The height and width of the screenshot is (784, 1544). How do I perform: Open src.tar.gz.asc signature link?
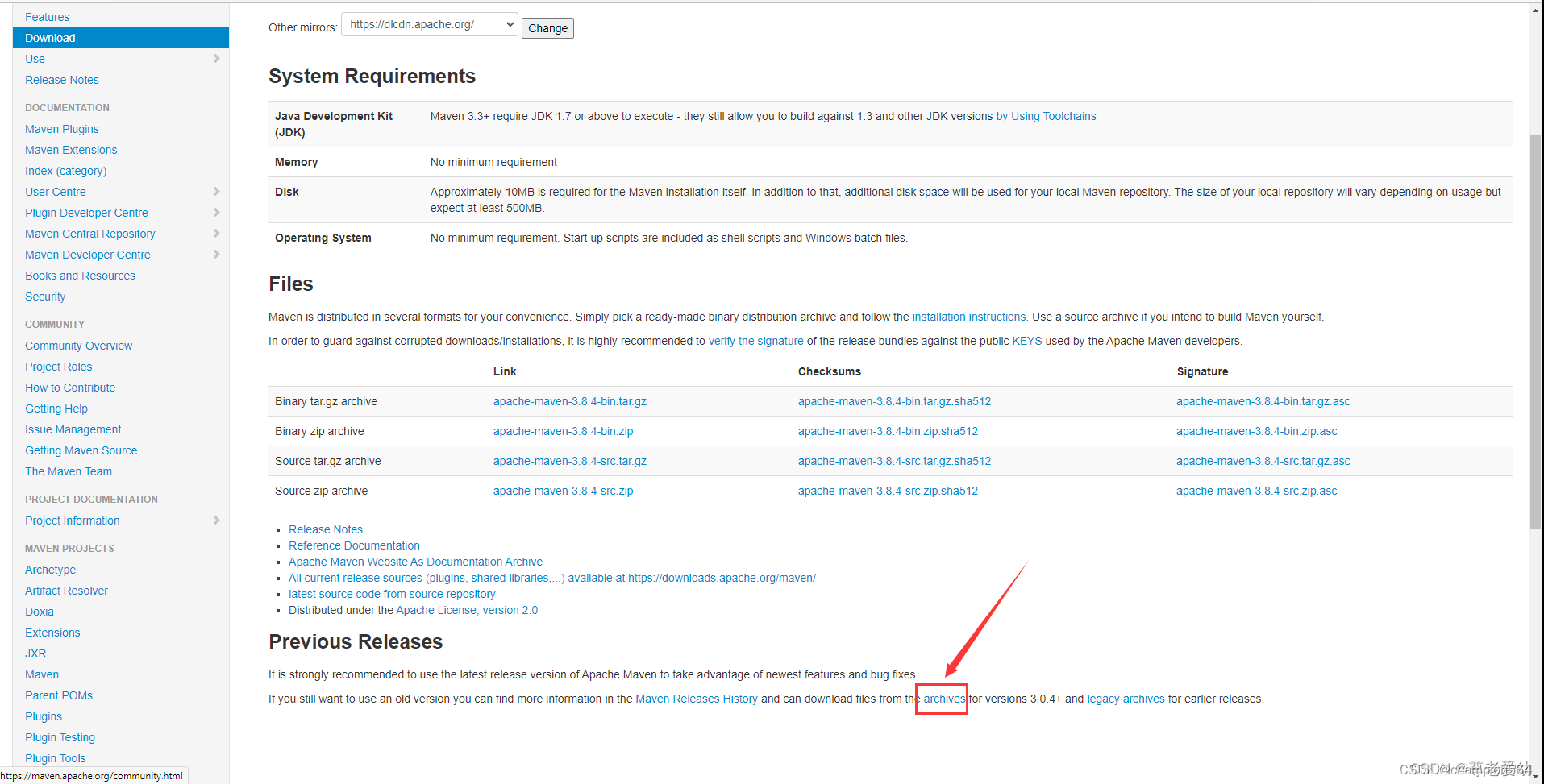(1263, 461)
